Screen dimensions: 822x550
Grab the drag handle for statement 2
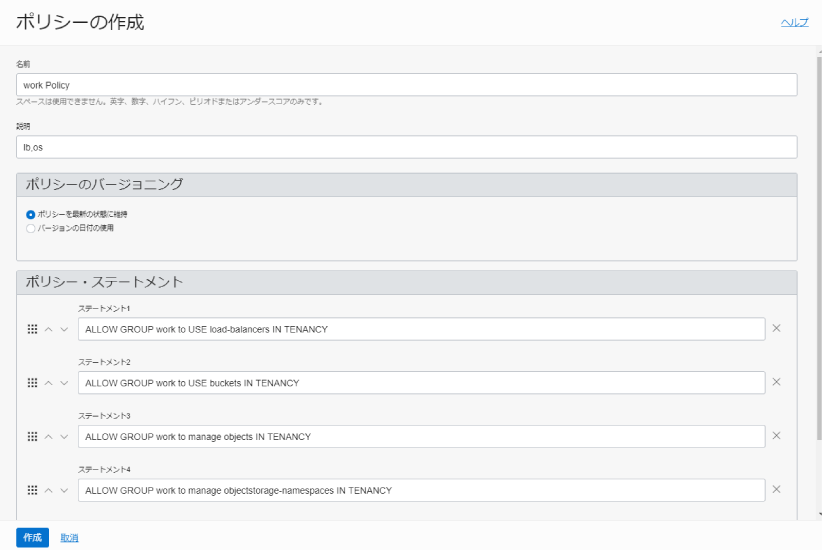(x=33, y=383)
